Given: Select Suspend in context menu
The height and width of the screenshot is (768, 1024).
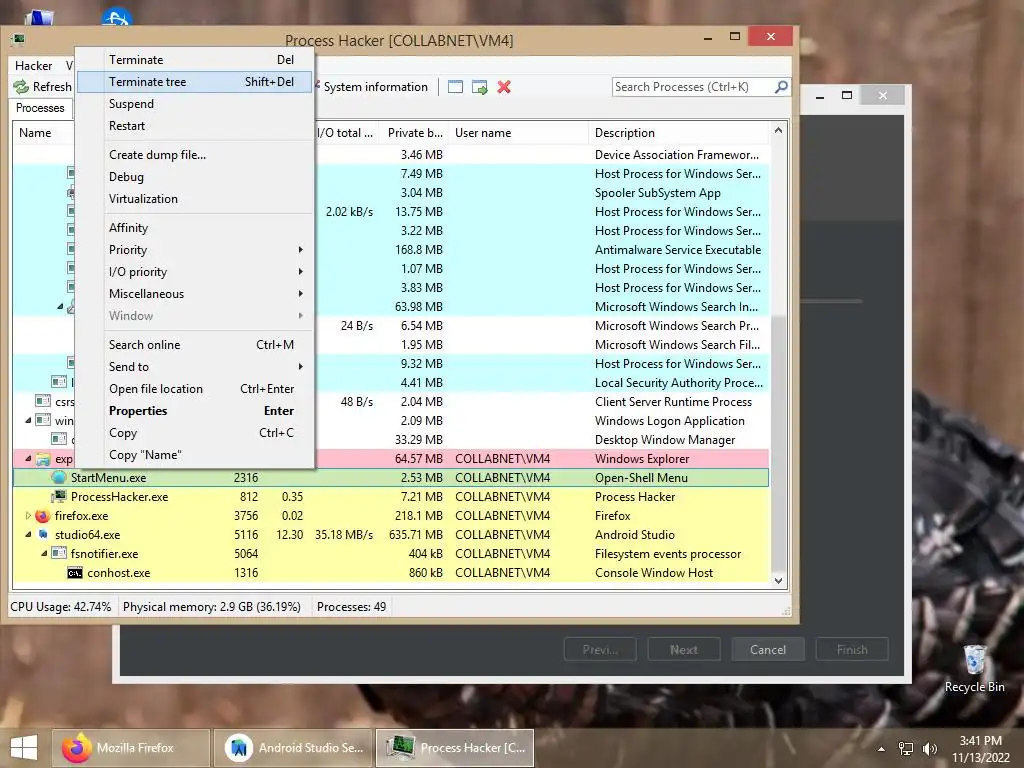Looking at the screenshot, I should point(195,104).
